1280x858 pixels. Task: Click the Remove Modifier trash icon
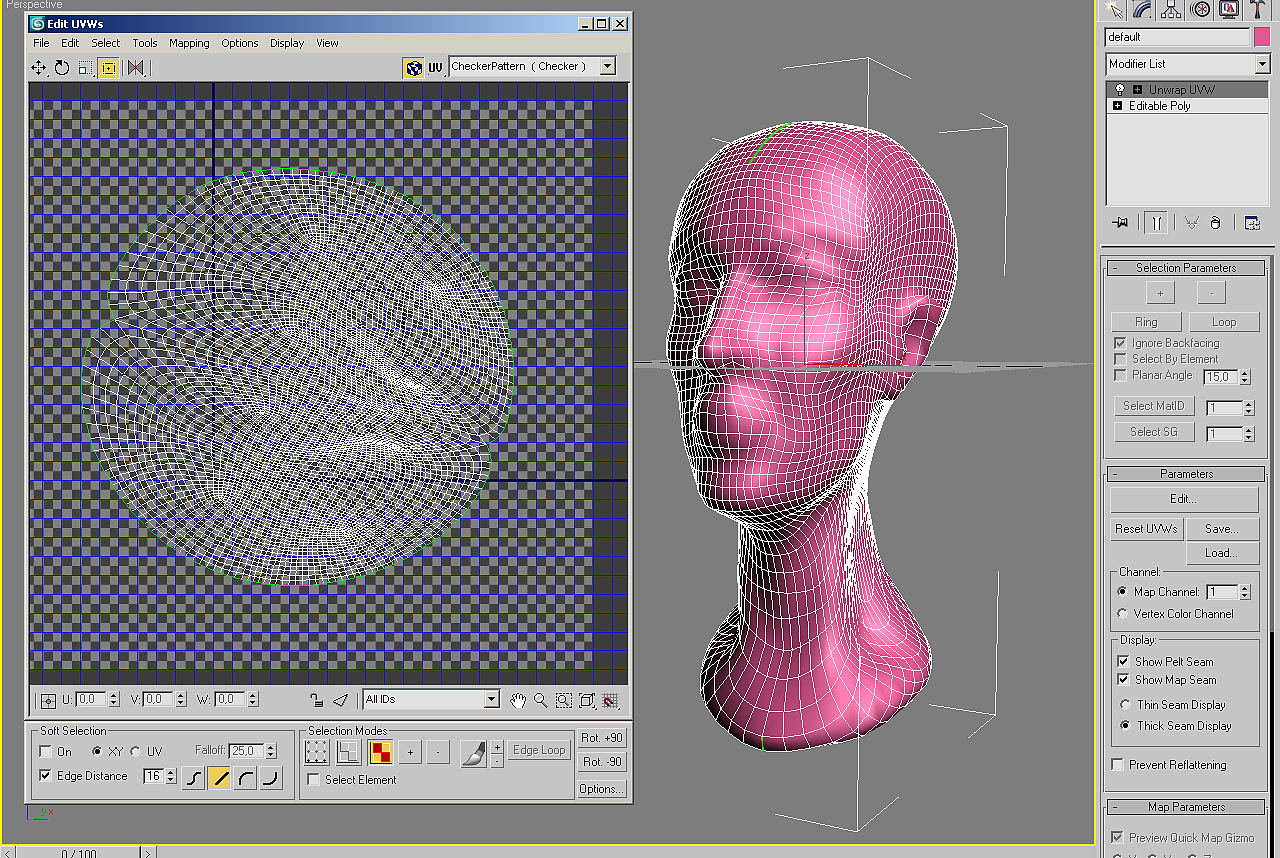pos(1215,222)
